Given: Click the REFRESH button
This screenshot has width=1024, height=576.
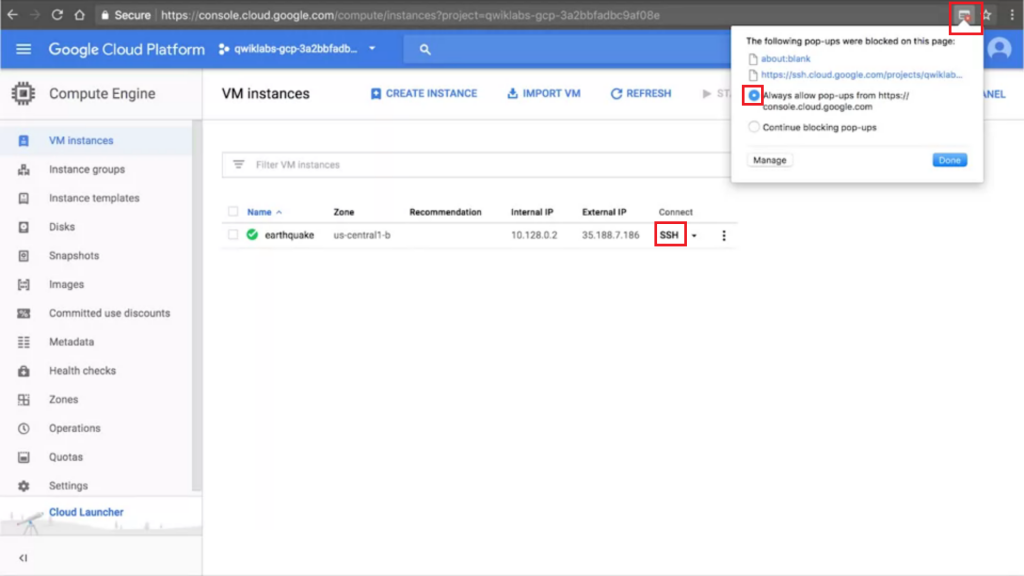Looking at the screenshot, I should tap(641, 93).
